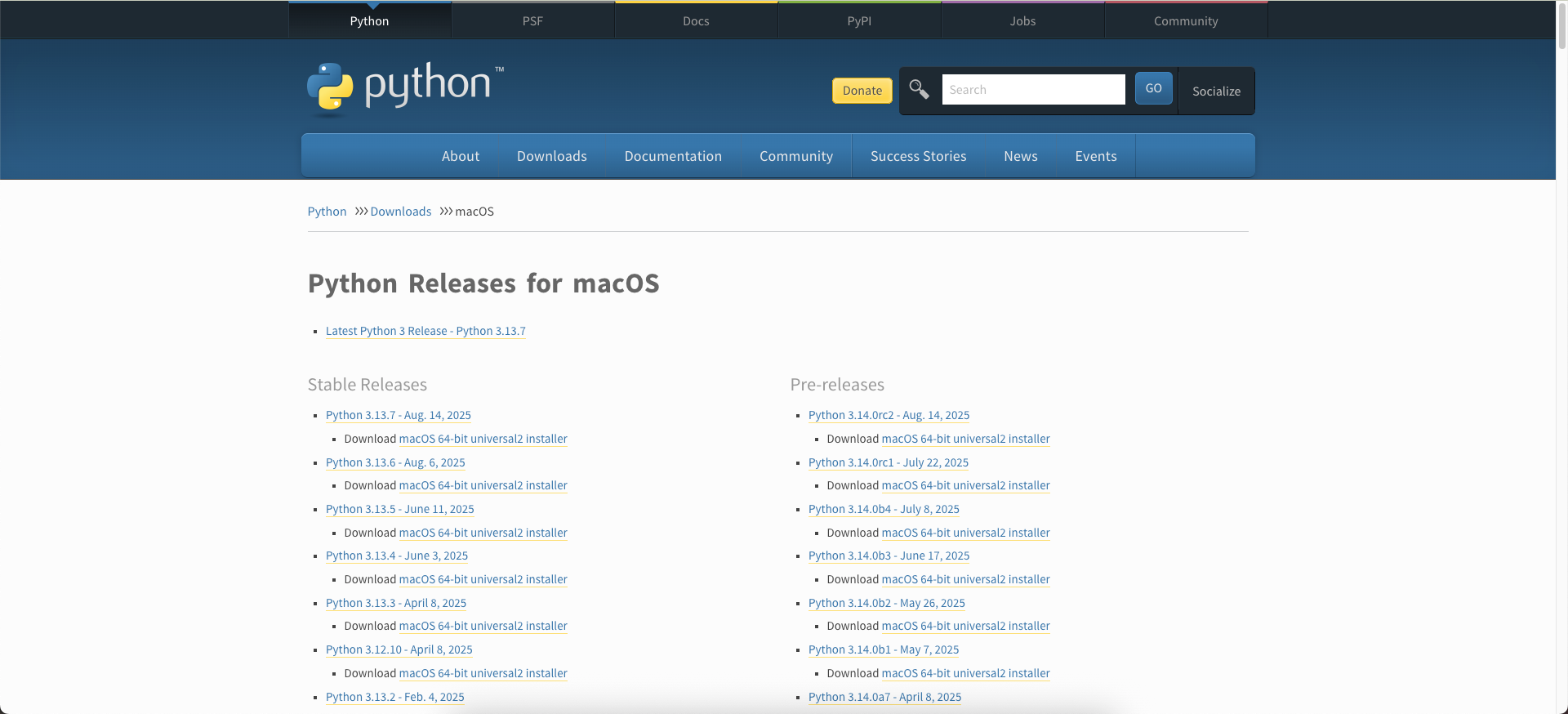The image size is (1568, 714).
Task: Open Python 3.14.0b4 - July 8, 2025 pre-release
Action: click(884, 509)
